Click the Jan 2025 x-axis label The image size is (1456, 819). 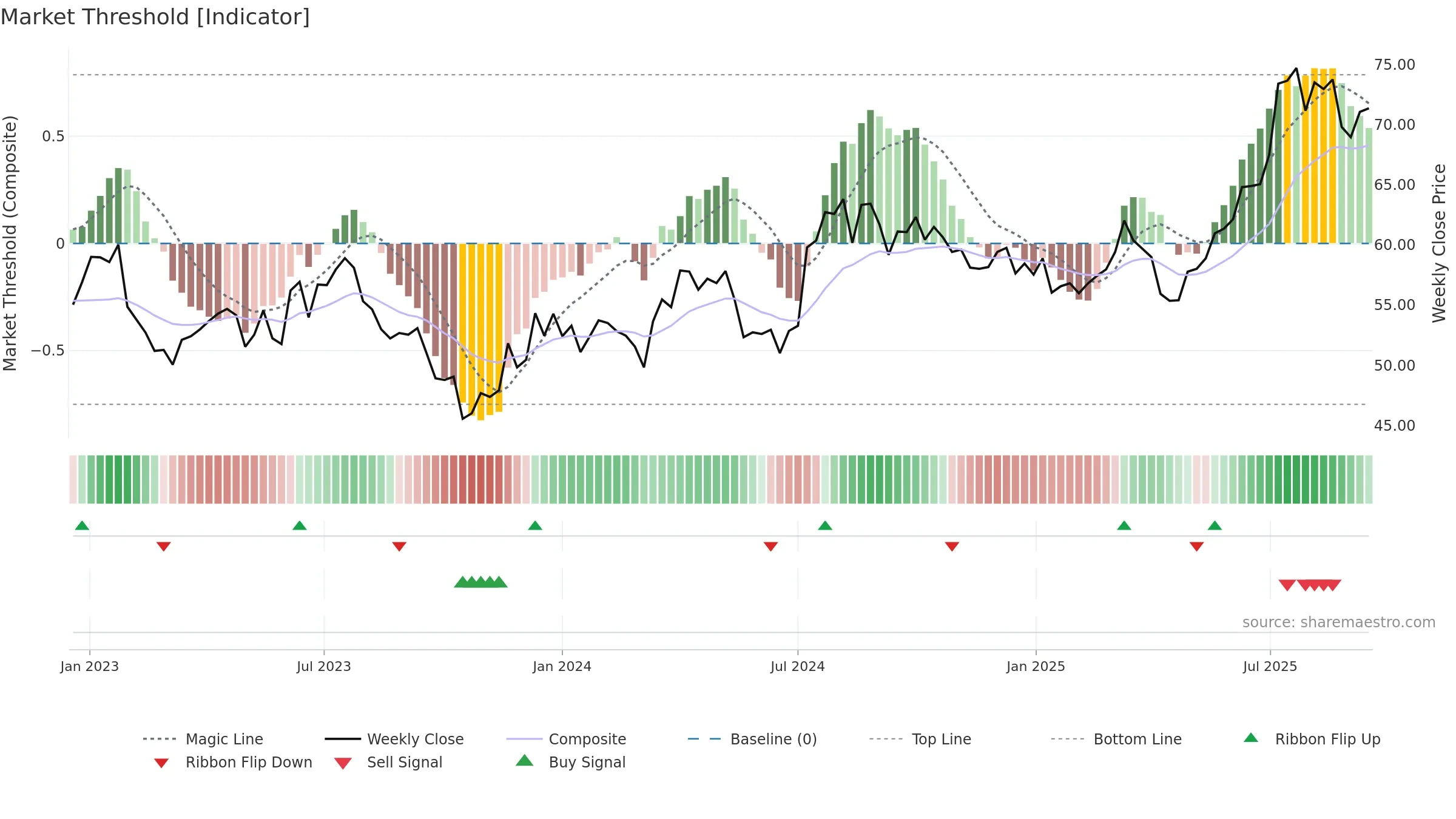pyautogui.click(x=1036, y=666)
